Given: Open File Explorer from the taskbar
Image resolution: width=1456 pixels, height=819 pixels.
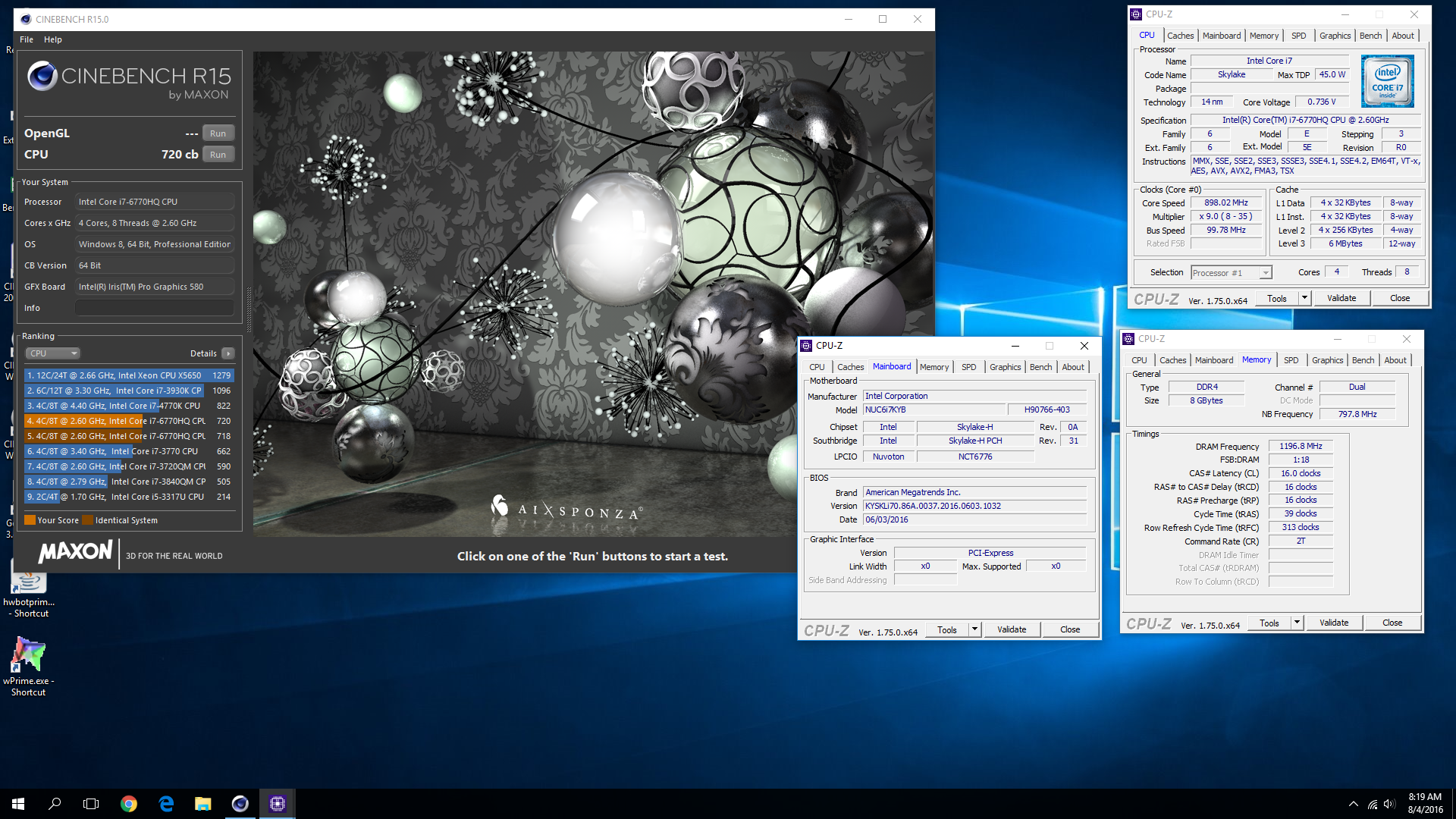Looking at the screenshot, I should 202,804.
